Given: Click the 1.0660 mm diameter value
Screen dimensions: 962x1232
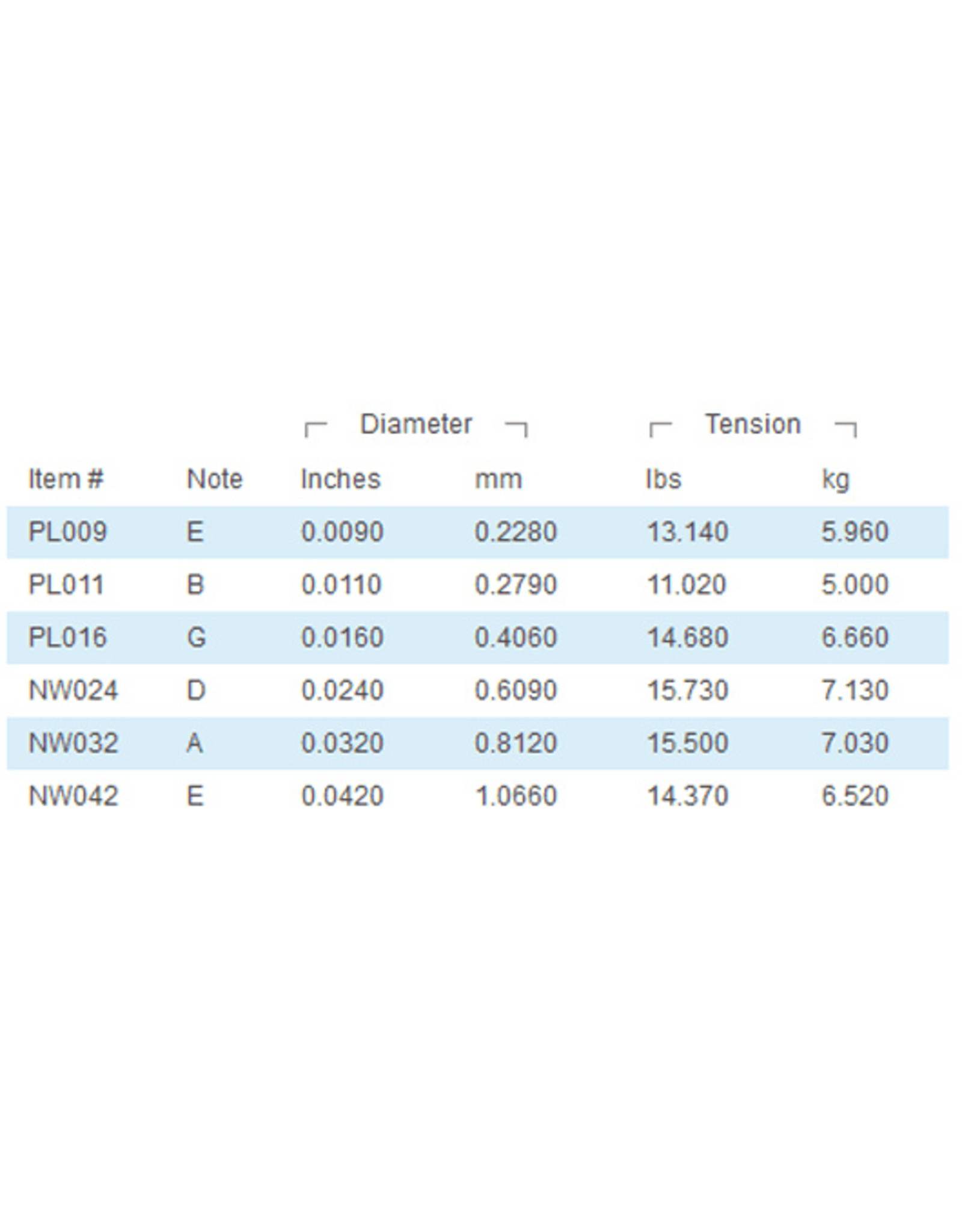Looking at the screenshot, I should pyautogui.click(x=516, y=796).
